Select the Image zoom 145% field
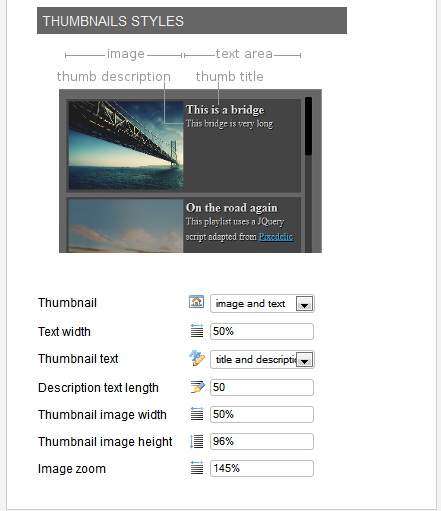 coord(262,468)
